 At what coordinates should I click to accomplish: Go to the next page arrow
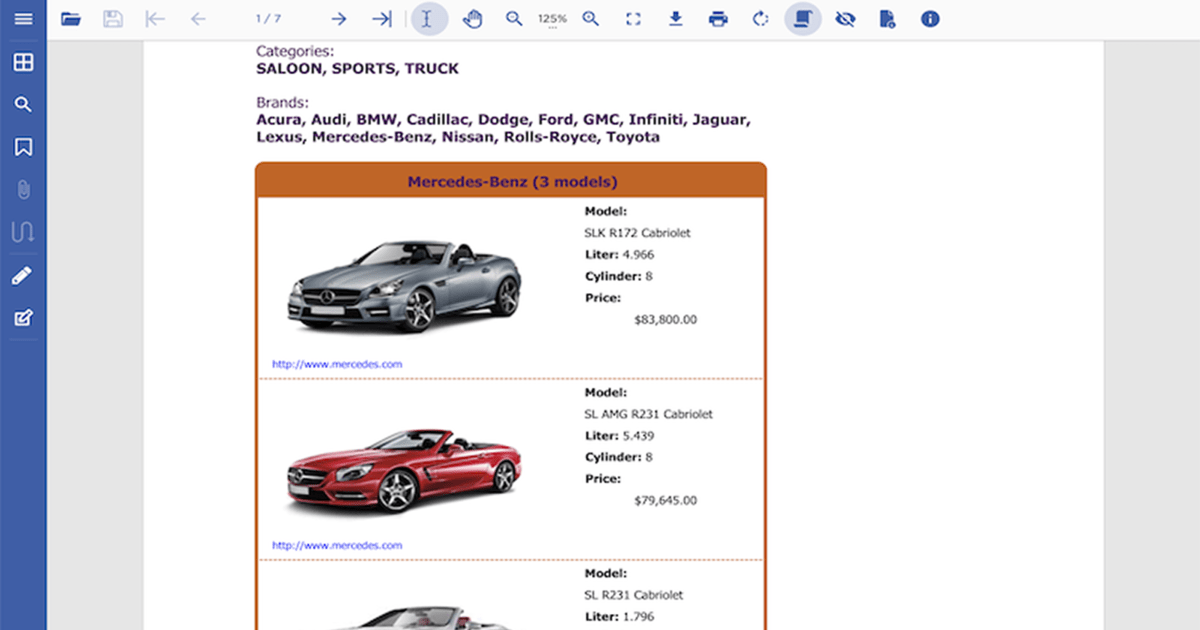point(339,19)
